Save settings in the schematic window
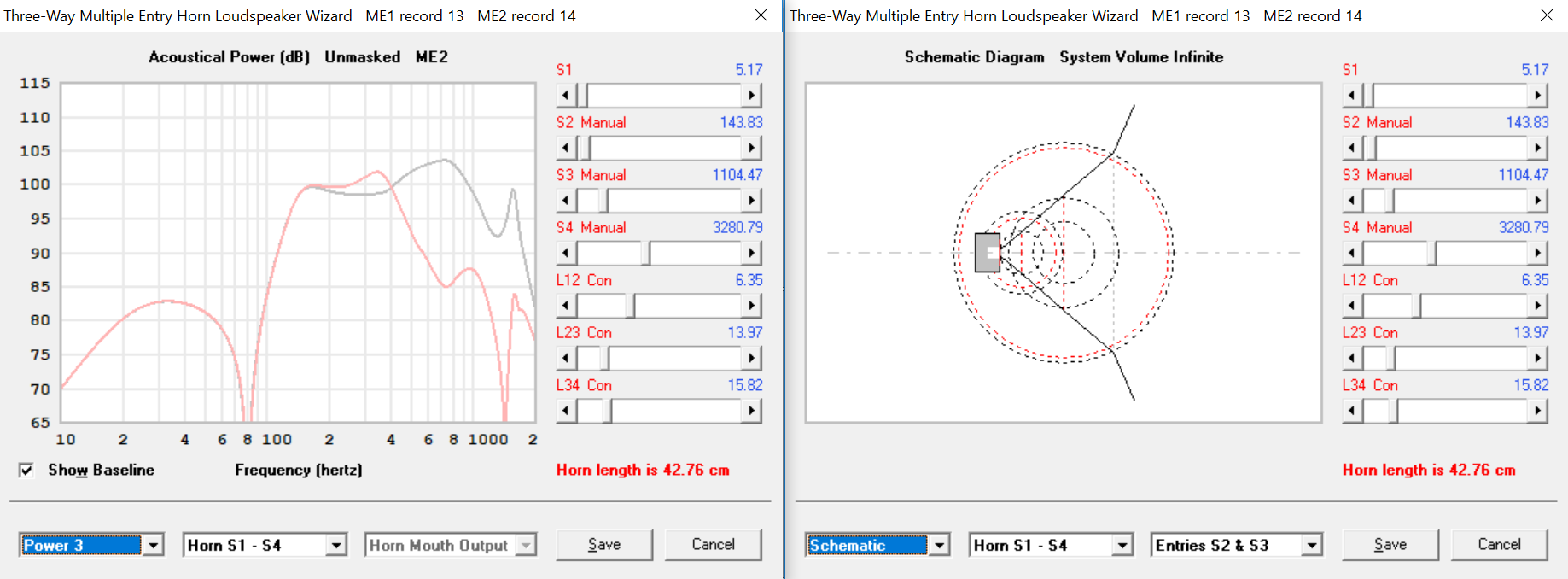Viewport: 1568px width, 579px height. click(x=1390, y=545)
